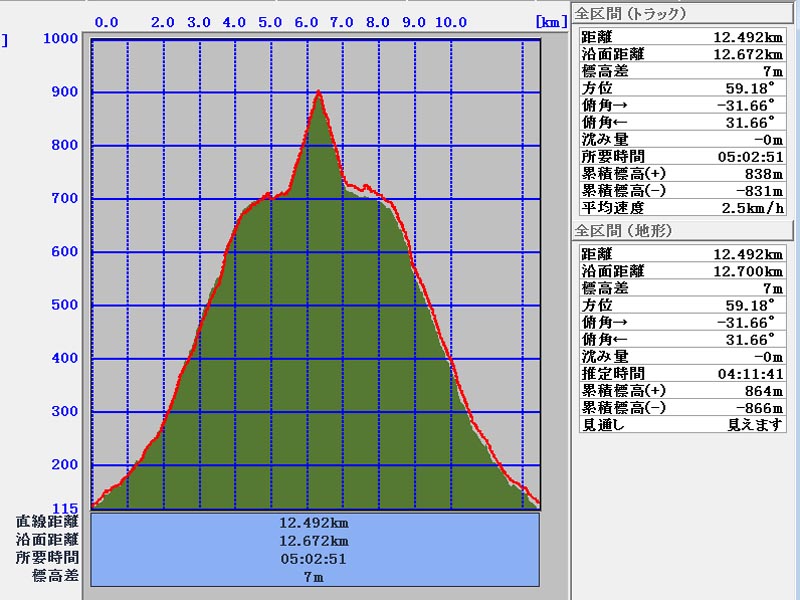Click the 500 elevation axis label

pos(66,305)
